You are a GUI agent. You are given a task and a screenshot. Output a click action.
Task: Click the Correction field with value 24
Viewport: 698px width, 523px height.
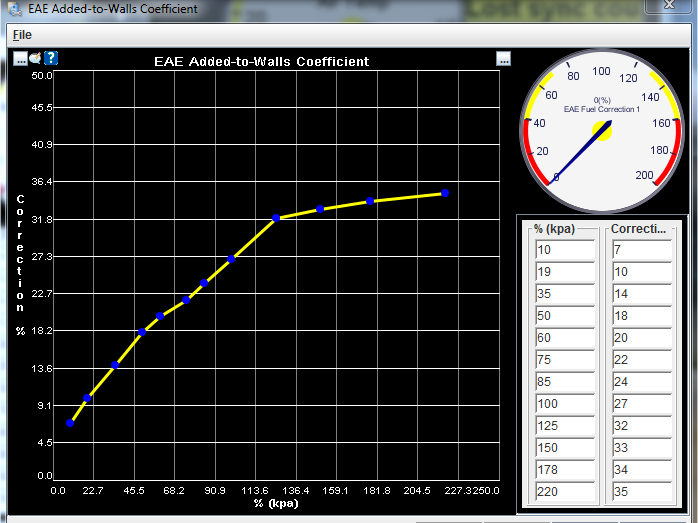pyautogui.click(x=641, y=382)
